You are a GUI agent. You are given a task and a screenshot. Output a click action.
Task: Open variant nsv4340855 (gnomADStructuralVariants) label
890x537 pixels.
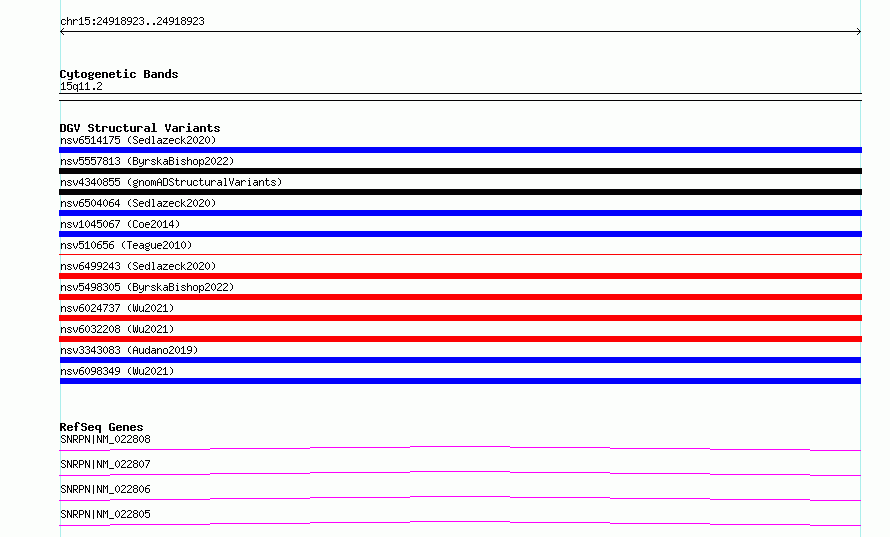(x=171, y=182)
